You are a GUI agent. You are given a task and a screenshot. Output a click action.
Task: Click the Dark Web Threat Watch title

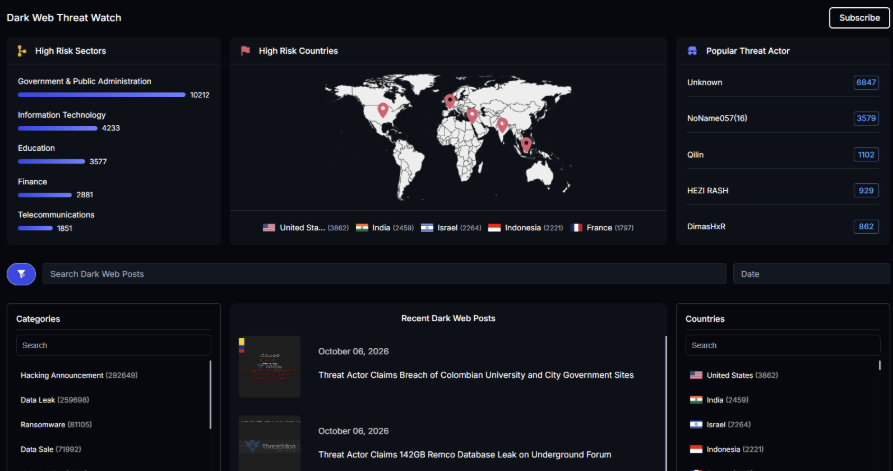64,18
